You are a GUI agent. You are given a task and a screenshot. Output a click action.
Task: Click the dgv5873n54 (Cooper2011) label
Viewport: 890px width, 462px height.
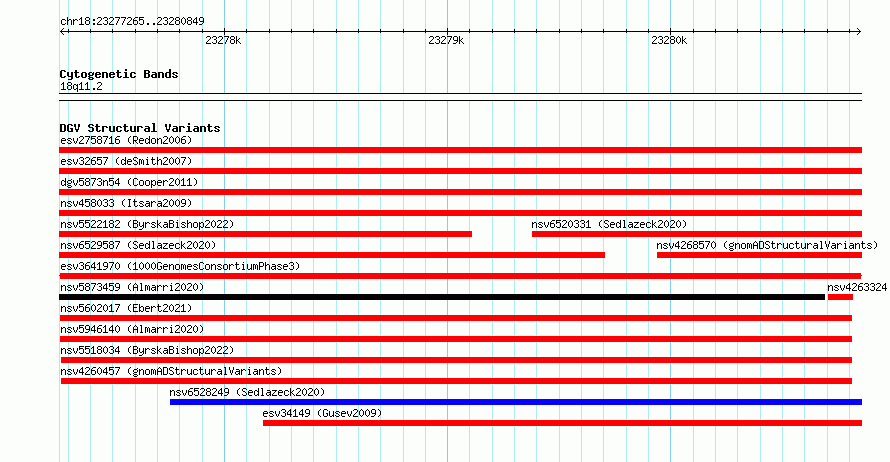click(x=129, y=182)
